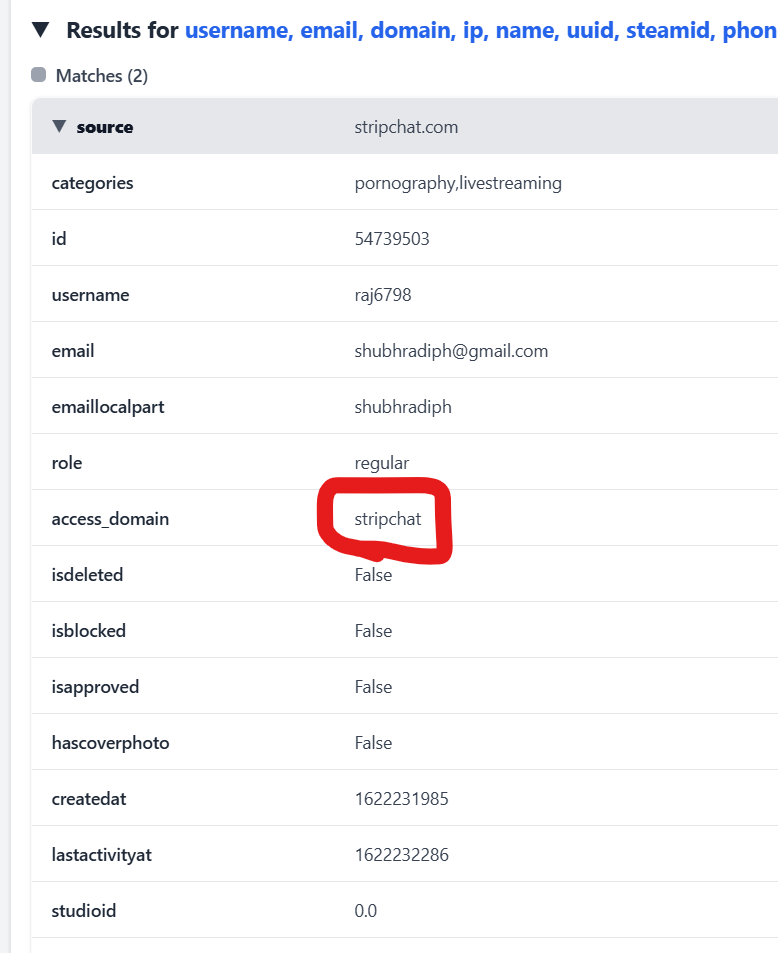The height and width of the screenshot is (953, 778).
Task: Click the stripchat.com source value
Action: pos(406,127)
